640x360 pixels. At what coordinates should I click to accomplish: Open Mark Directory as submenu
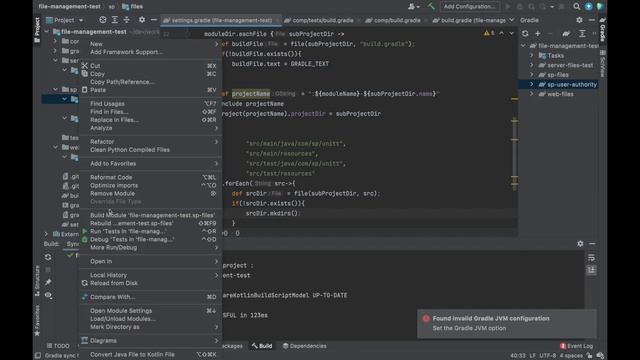coord(150,327)
